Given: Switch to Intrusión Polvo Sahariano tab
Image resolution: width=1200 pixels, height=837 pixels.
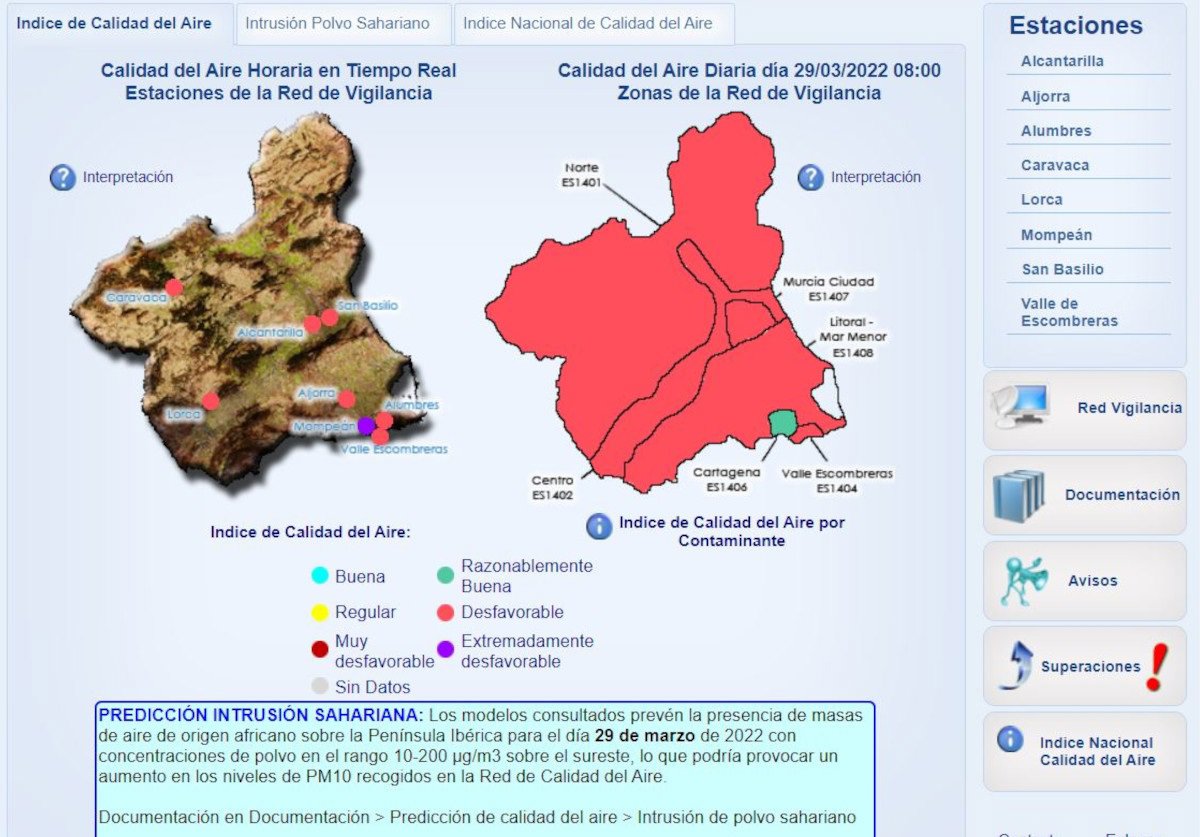Looking at the screenshot, I should click(337, 24).
